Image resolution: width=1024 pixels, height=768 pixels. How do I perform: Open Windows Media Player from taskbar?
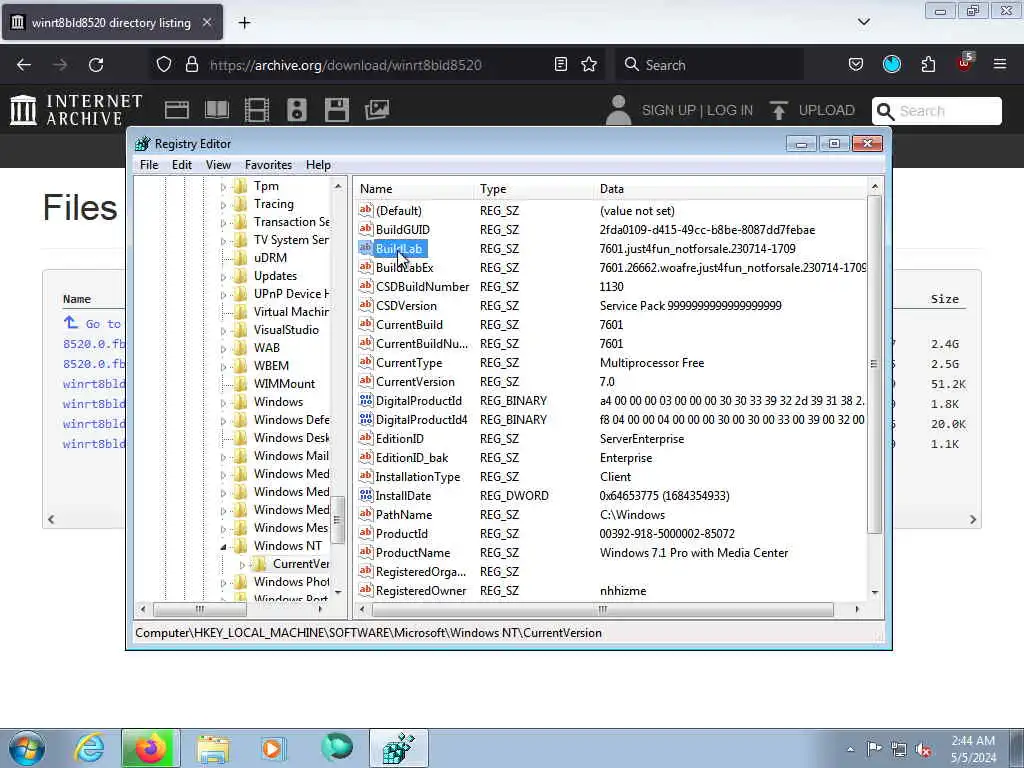[x=272, y=748]
